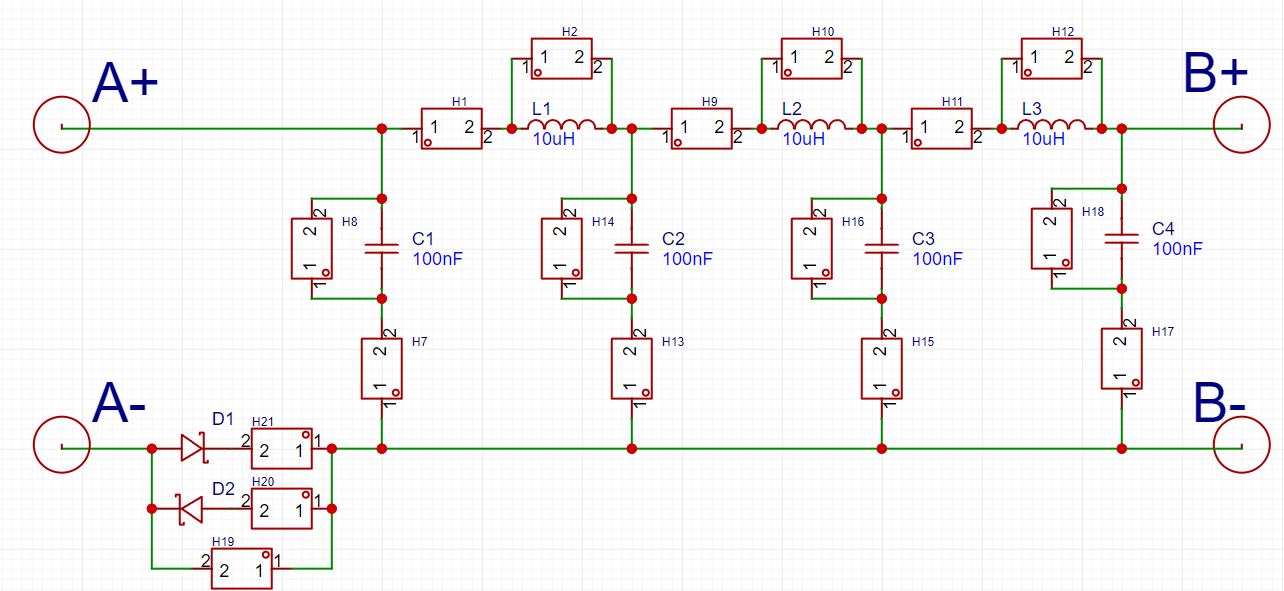Select the A+ net label text
This screenshot has width=1284, height=591.
(126, 82)
